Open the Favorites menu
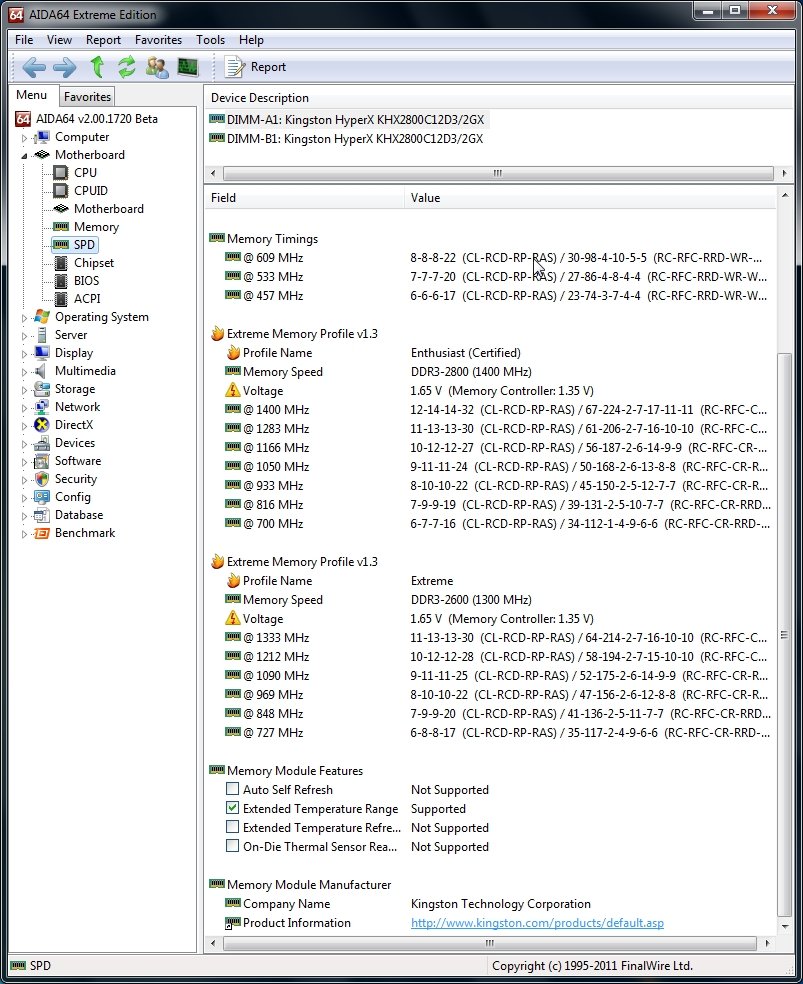 [158, 40]
